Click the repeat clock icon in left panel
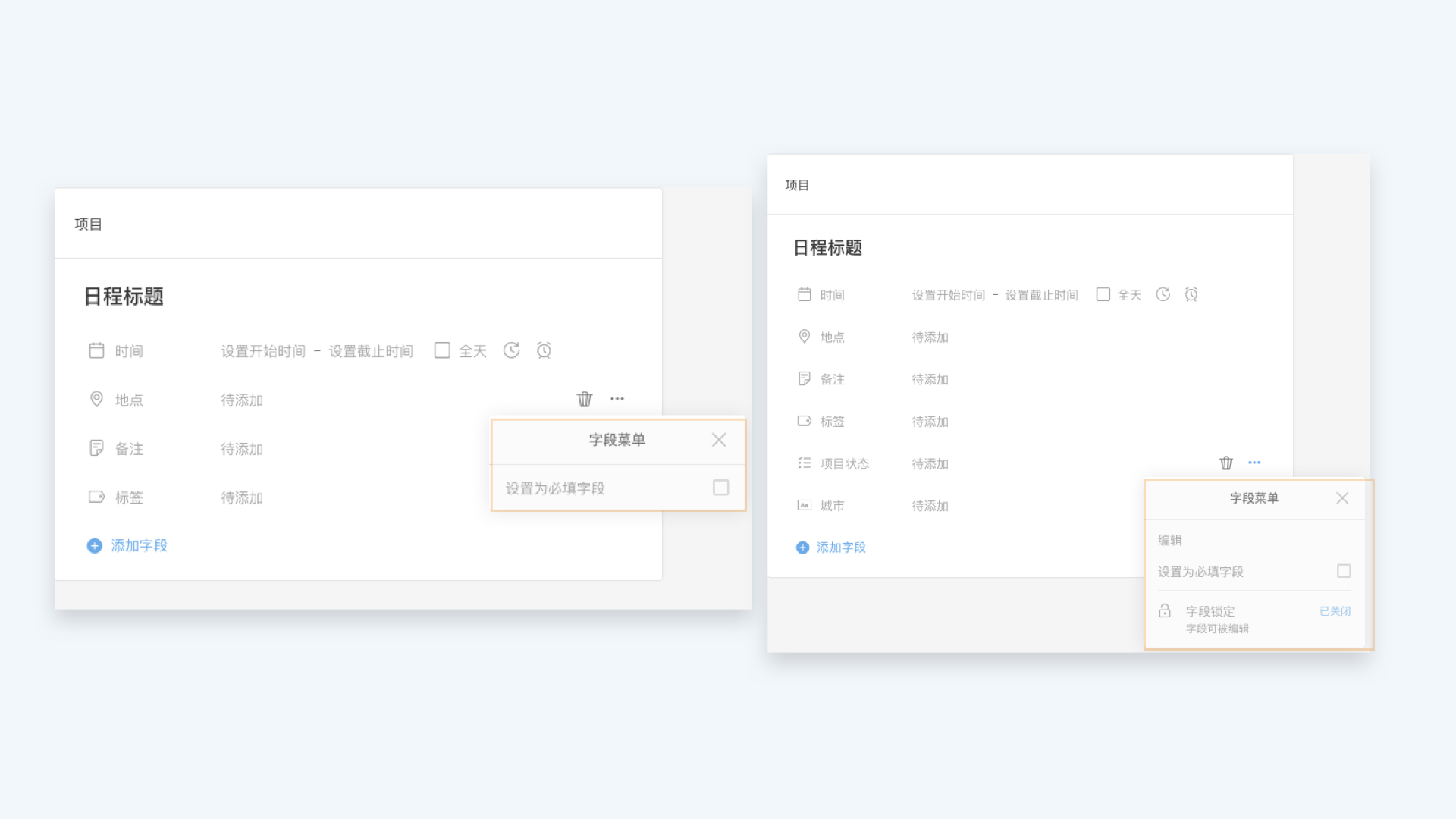The width and height of the screenshot is (1456, 819). (512, 350)
